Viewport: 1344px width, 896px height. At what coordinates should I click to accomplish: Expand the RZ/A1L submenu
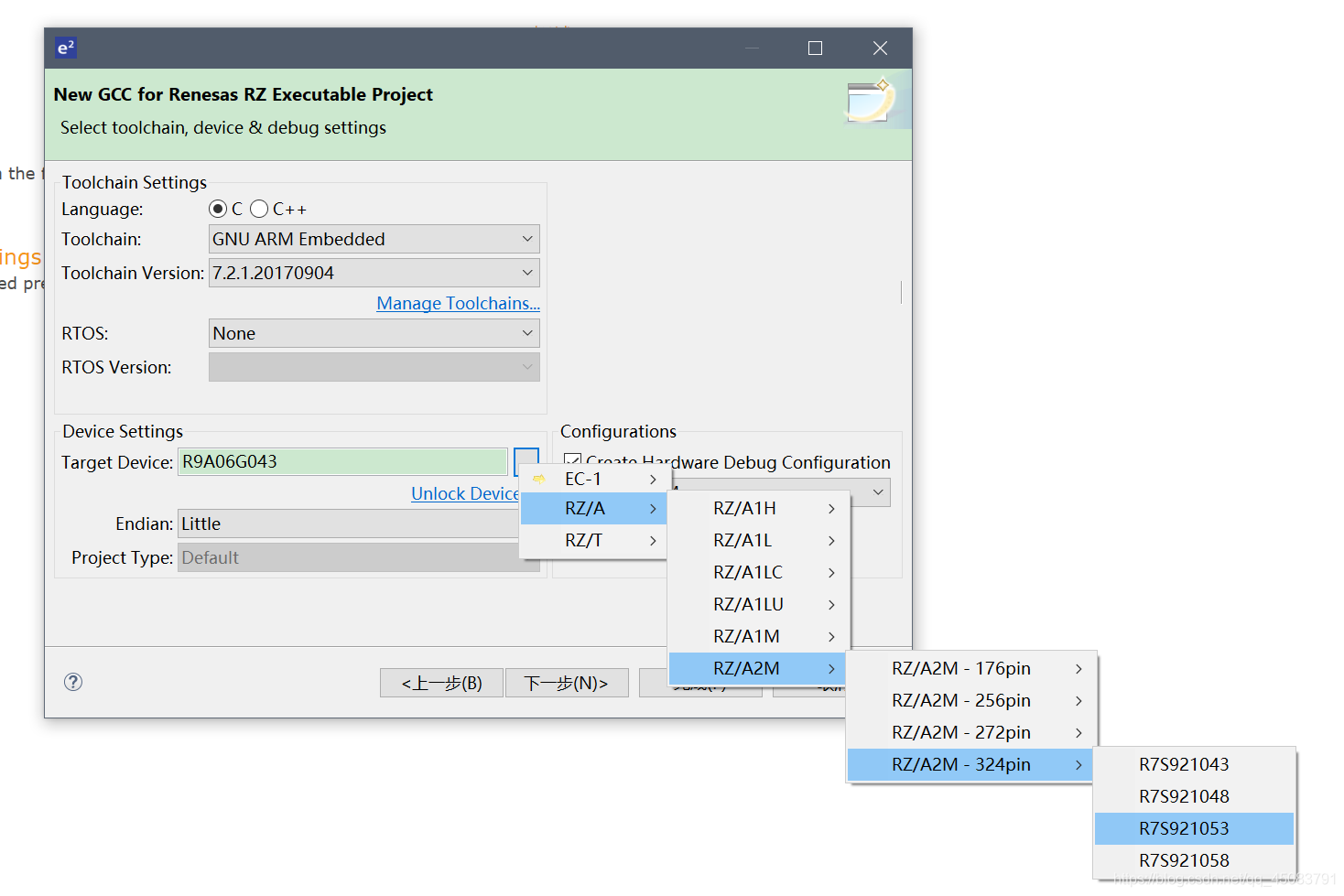click(759, 540)
